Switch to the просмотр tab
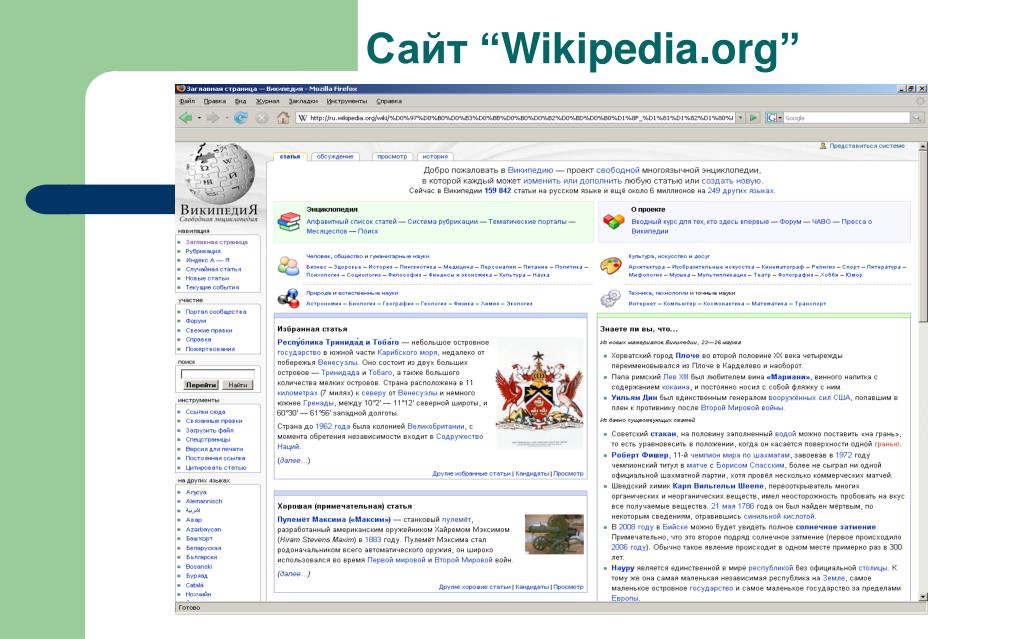 coord(392,157)
